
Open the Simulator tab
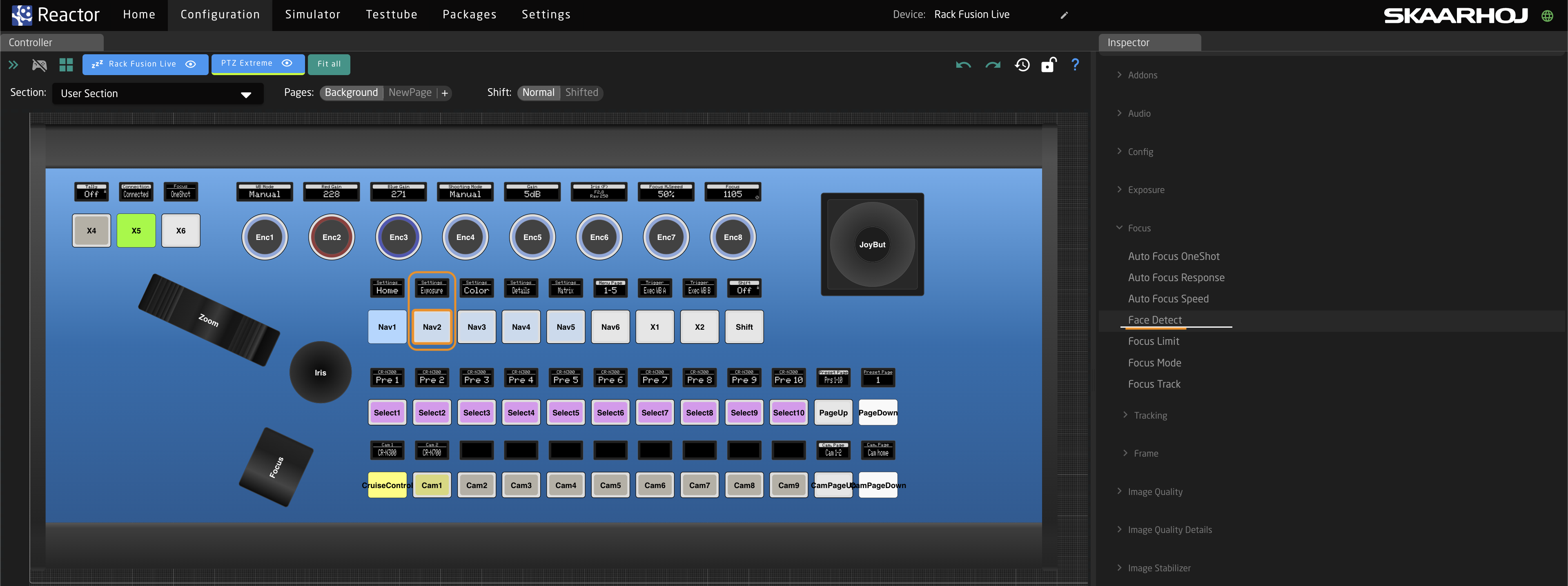click(x=312, y=15)
